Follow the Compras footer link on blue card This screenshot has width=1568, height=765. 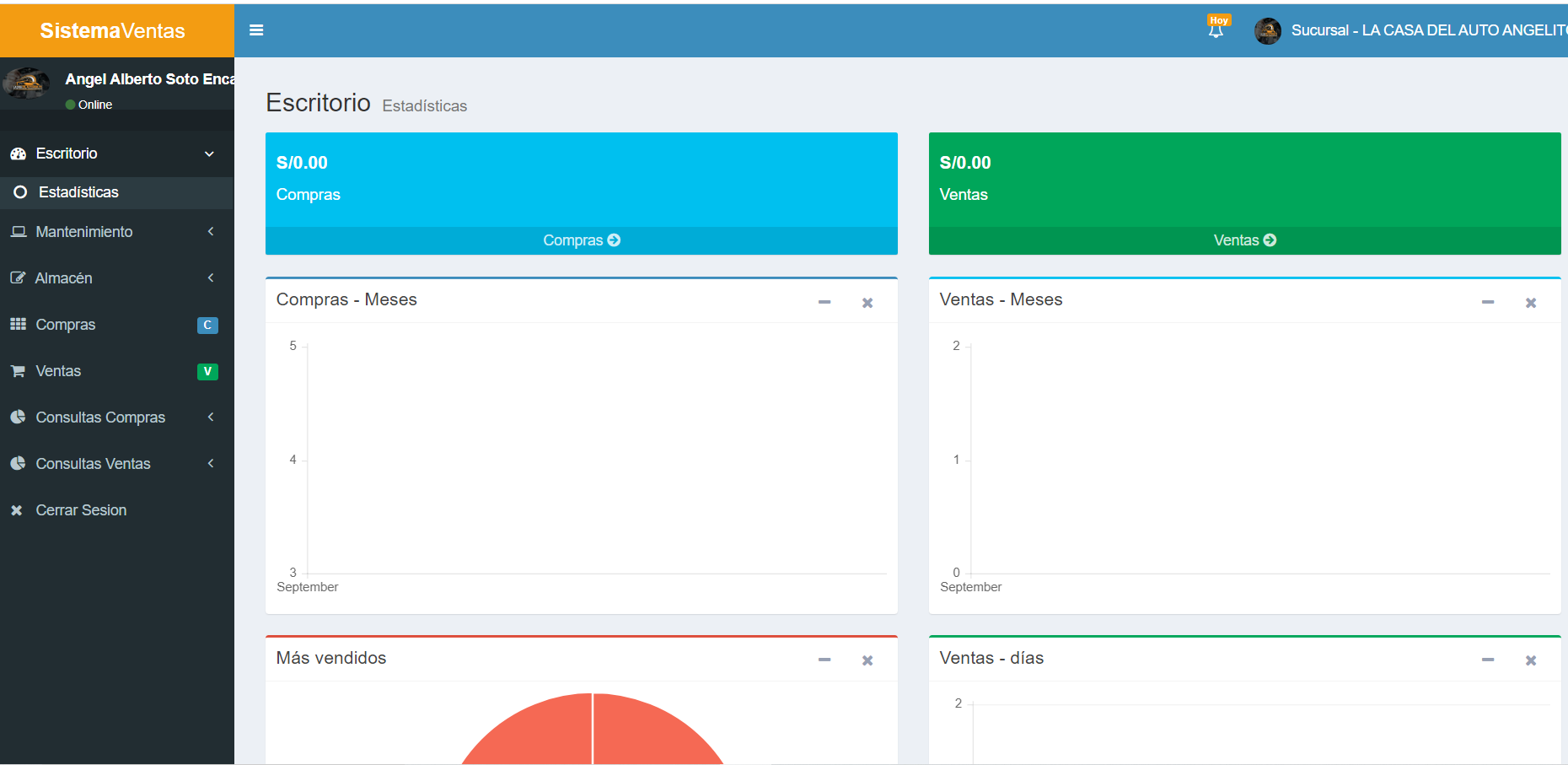tap(581, 240)
